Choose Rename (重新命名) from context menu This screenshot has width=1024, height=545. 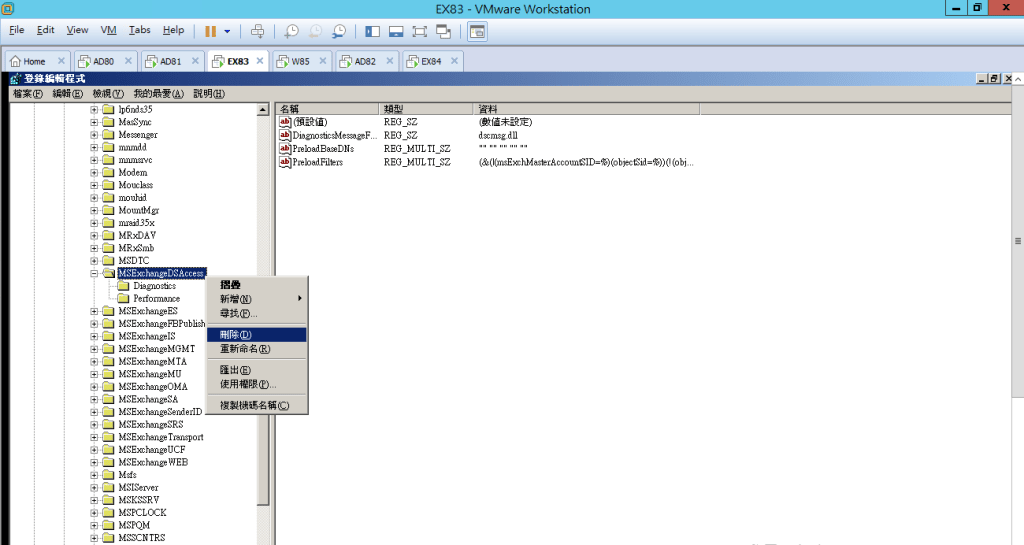tap(245, 349)
